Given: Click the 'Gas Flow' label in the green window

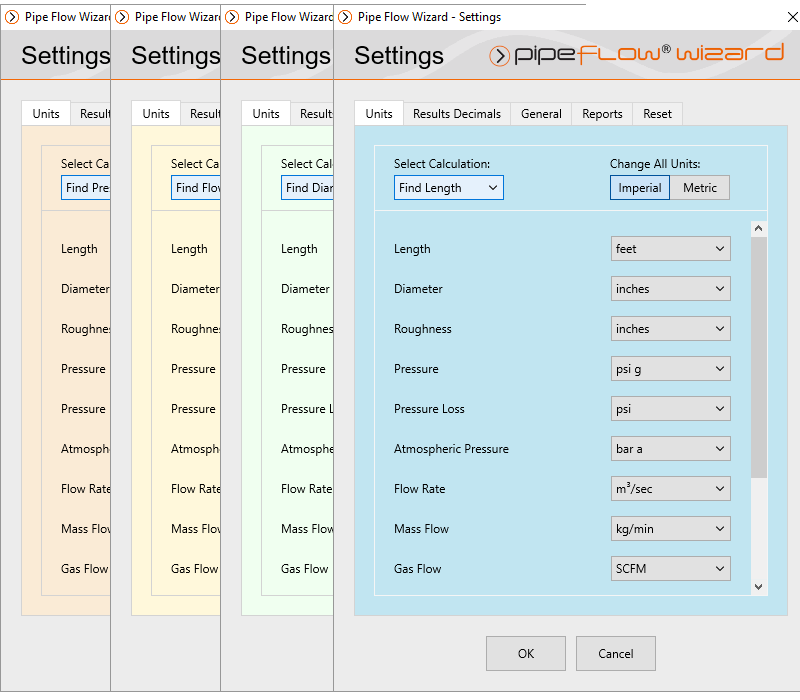Looking at the screenshot, I should click(x=304, y=569).
